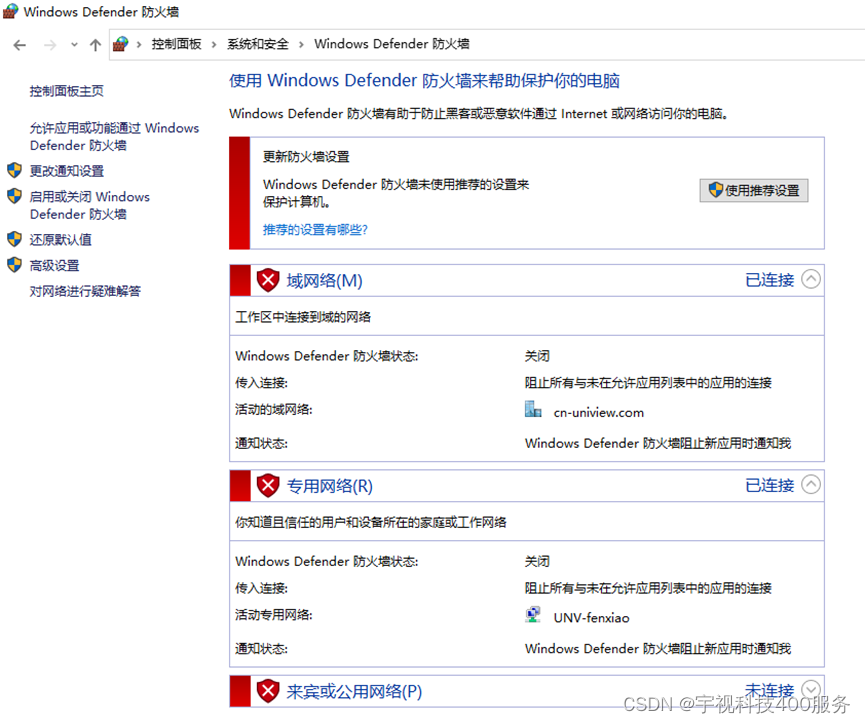
Task: Click 关闭 firewall state under 域网络
Action: click(537, 356)
